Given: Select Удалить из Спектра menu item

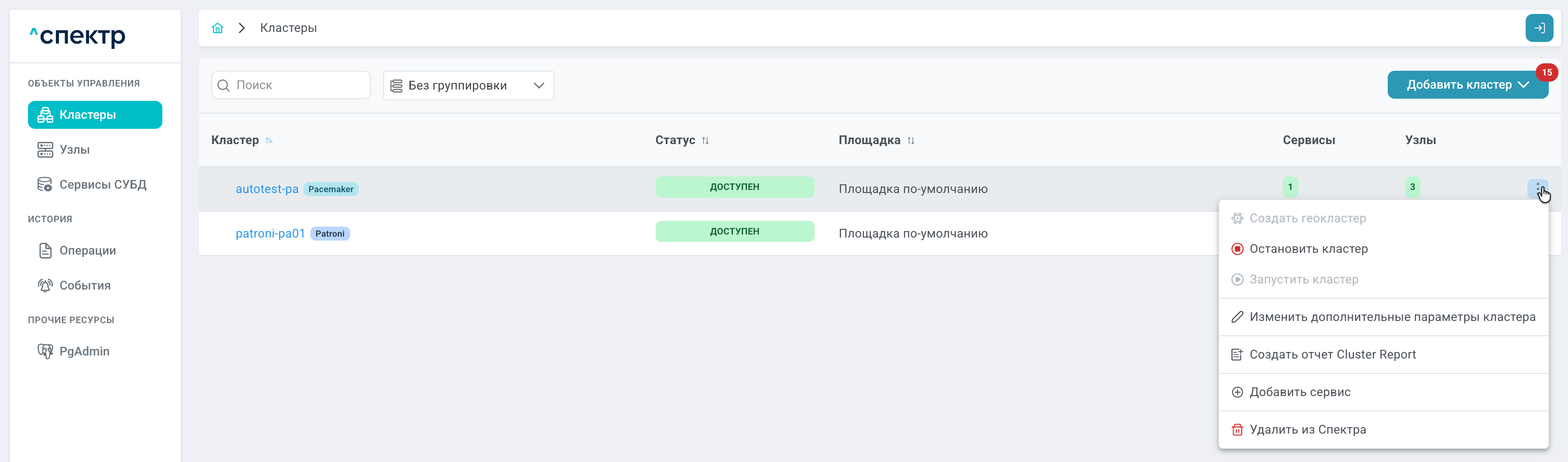Looking at the screenshot, I should [1383, 430].
